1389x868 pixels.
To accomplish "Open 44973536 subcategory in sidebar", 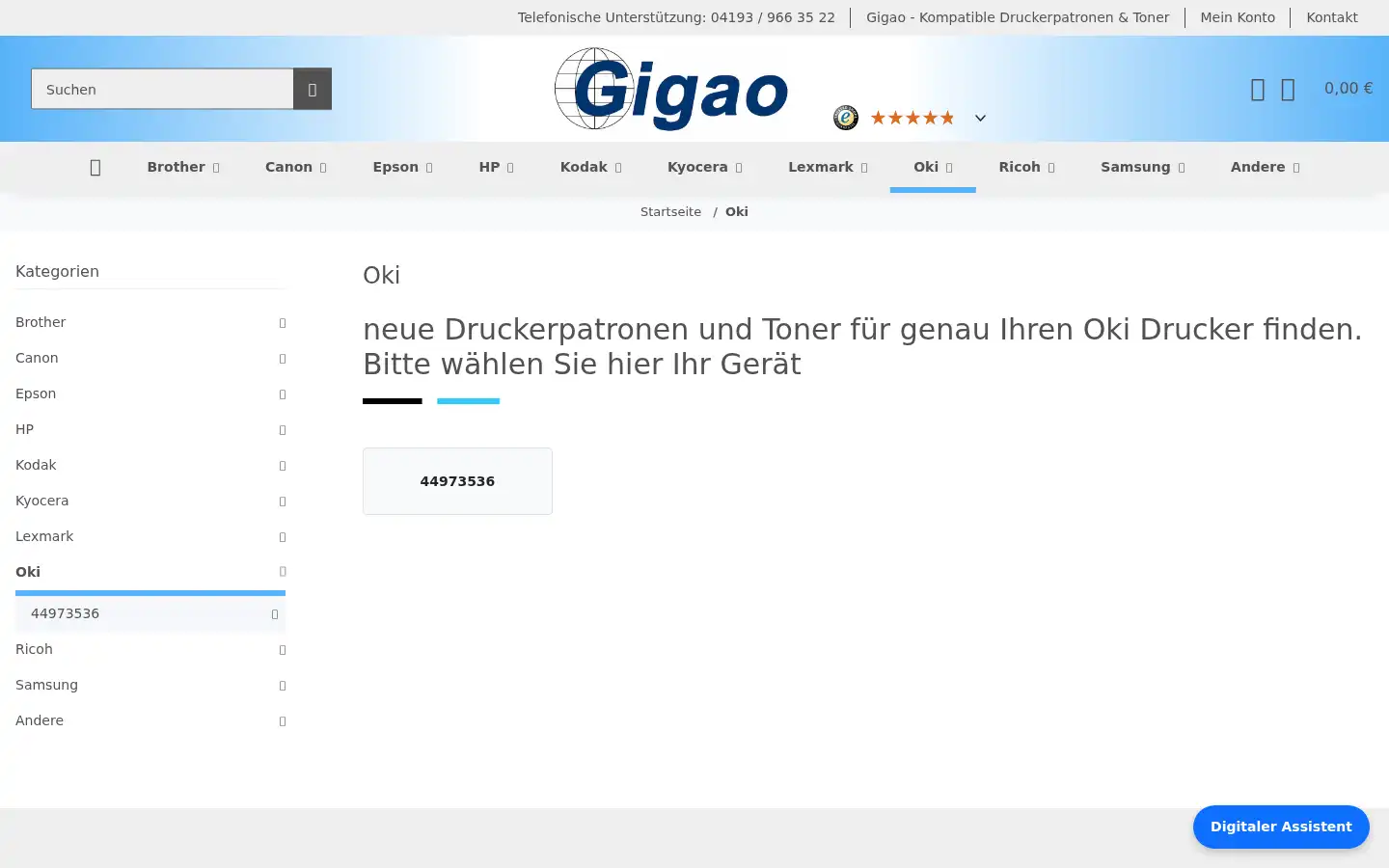I will click(x=65, y=613).
